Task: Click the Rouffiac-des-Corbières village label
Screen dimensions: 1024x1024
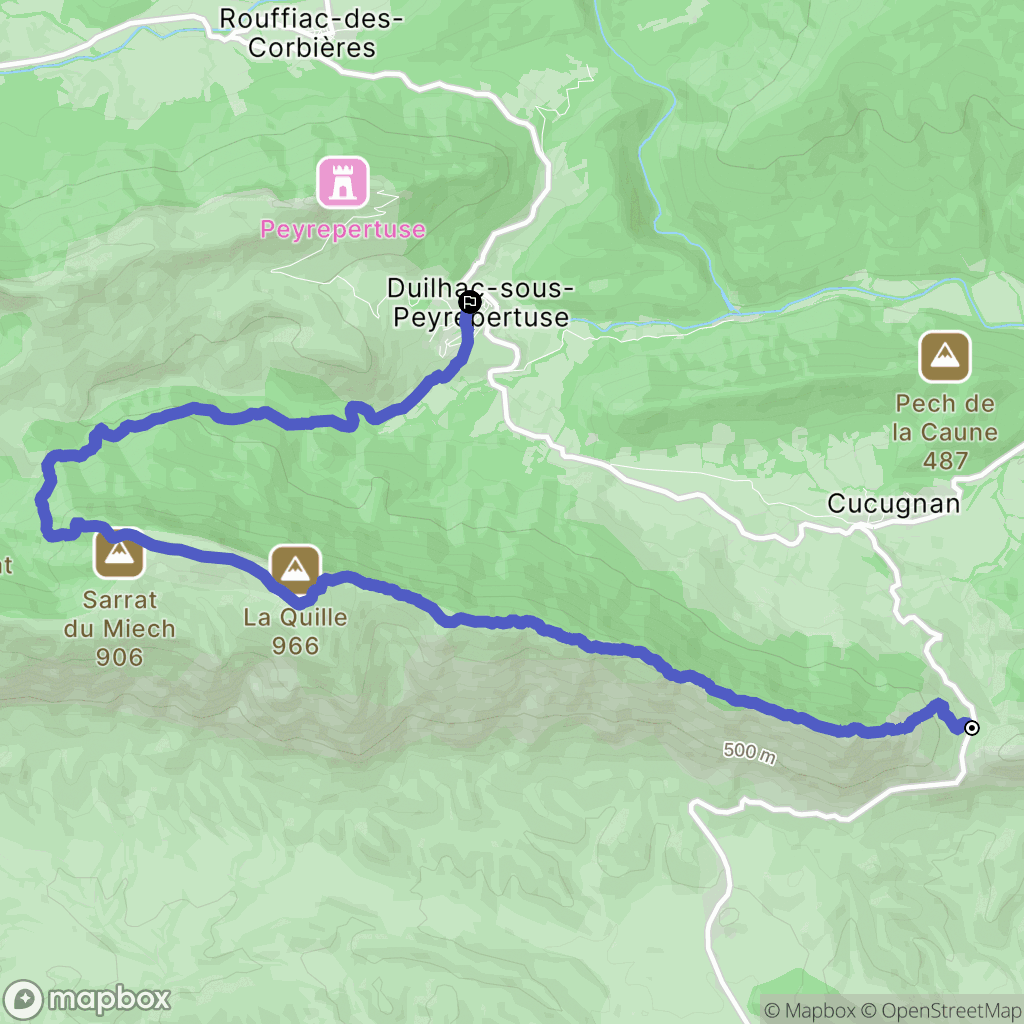Action: tap(312, 33)
